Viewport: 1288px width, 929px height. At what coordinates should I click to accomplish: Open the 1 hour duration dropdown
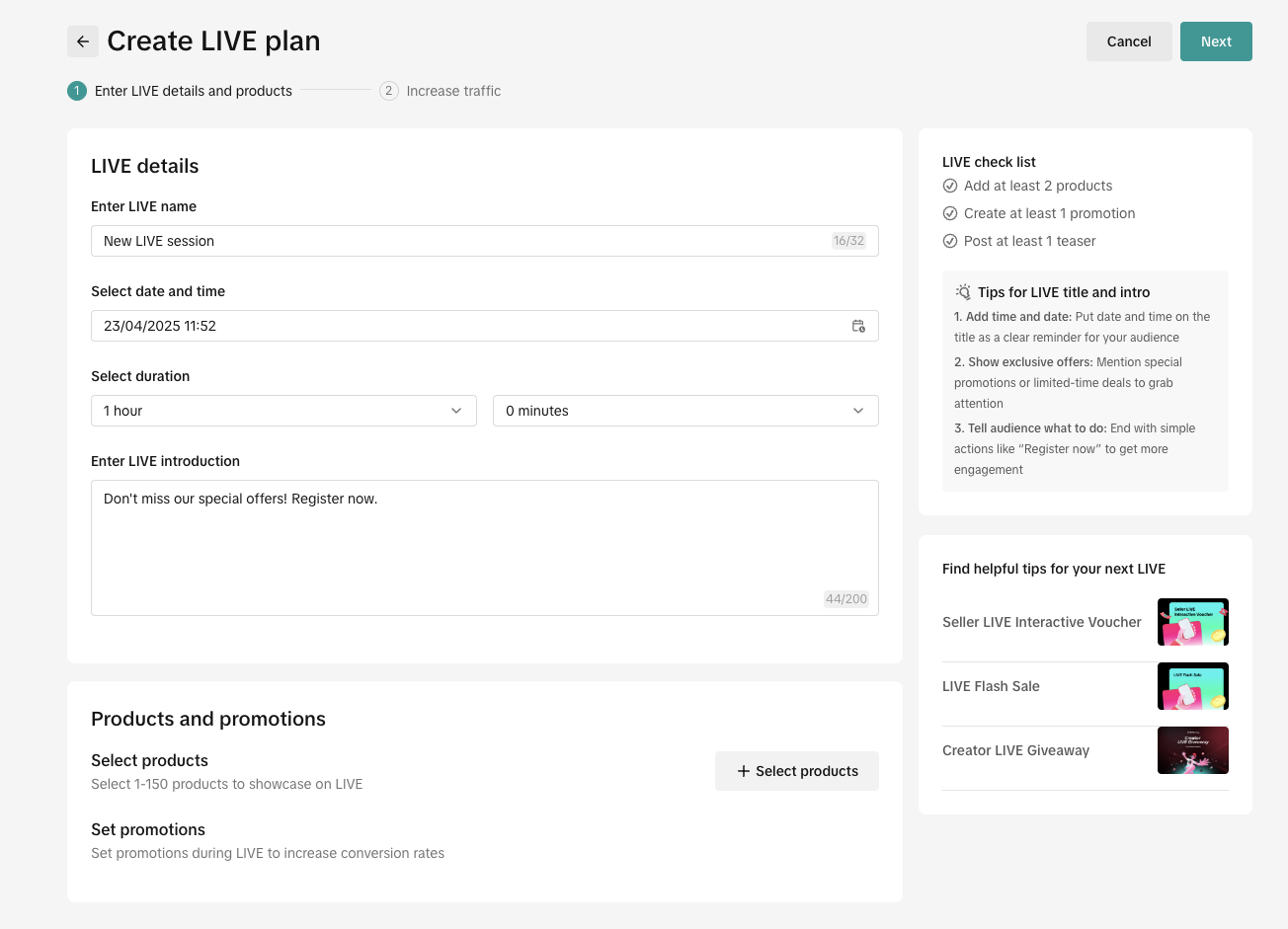[x=283, y=411]
